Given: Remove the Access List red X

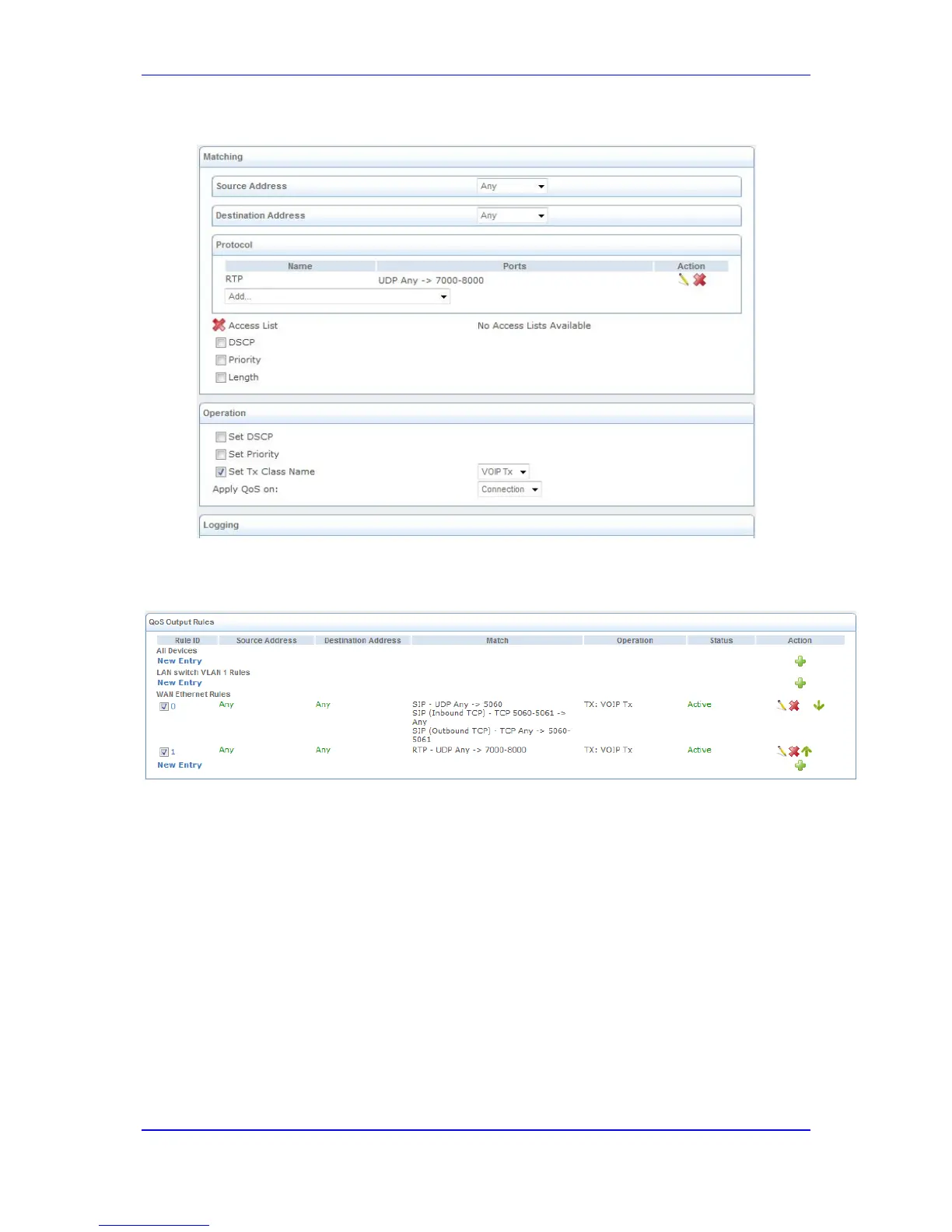Looking at the screenshot, I should (219, 325).
